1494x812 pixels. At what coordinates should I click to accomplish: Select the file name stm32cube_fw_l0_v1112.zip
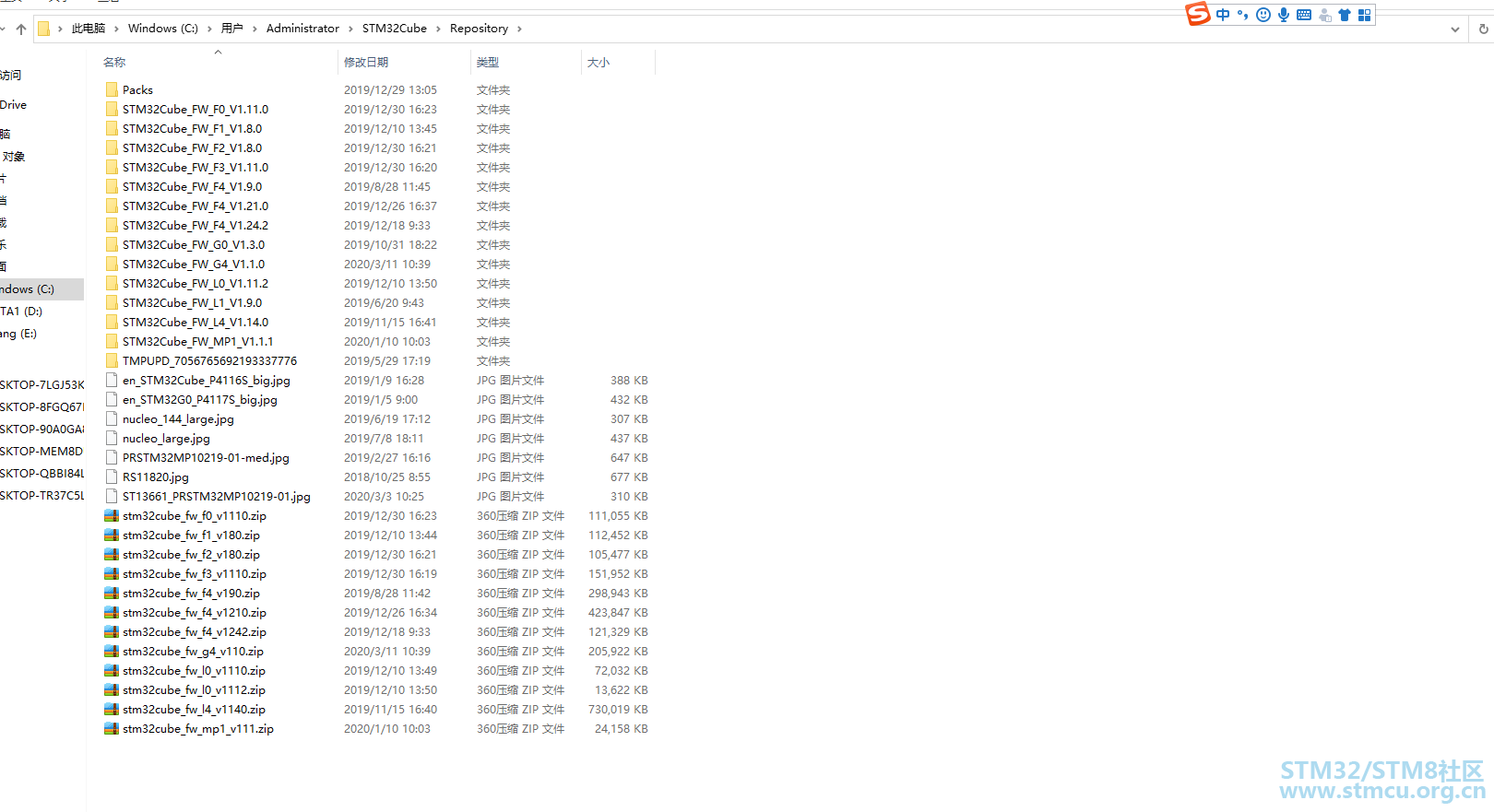click(x=194, y=689)
